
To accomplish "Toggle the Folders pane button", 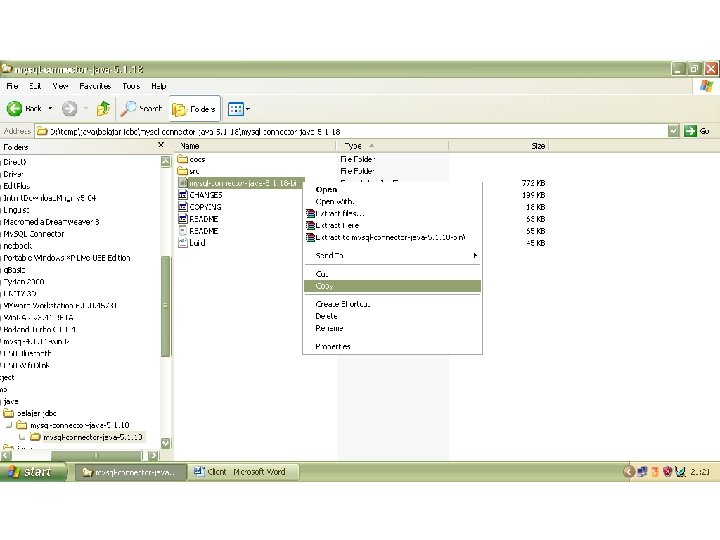I will [194, 109].
